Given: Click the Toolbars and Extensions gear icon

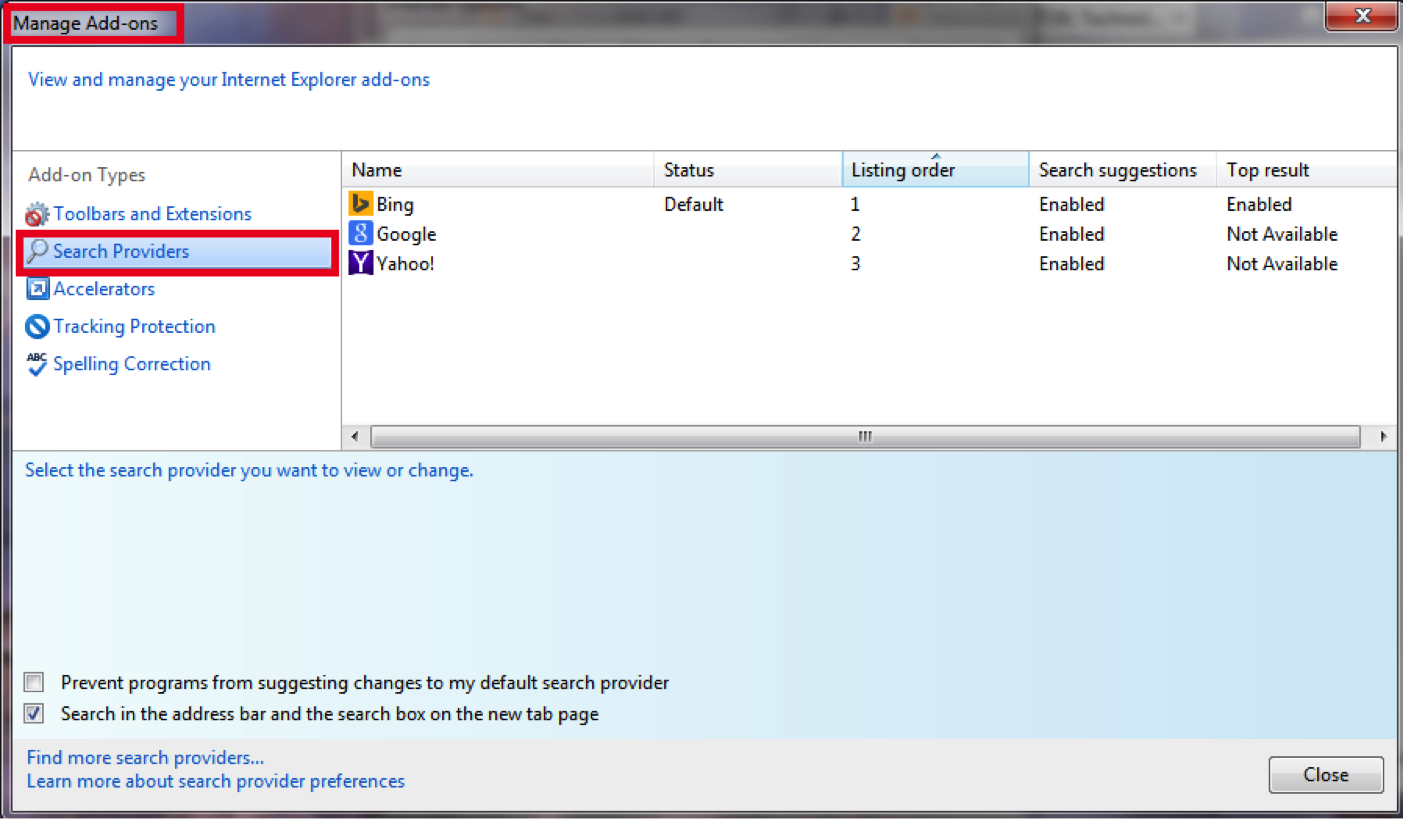Looking at the screenshot, I should (37, 214).
